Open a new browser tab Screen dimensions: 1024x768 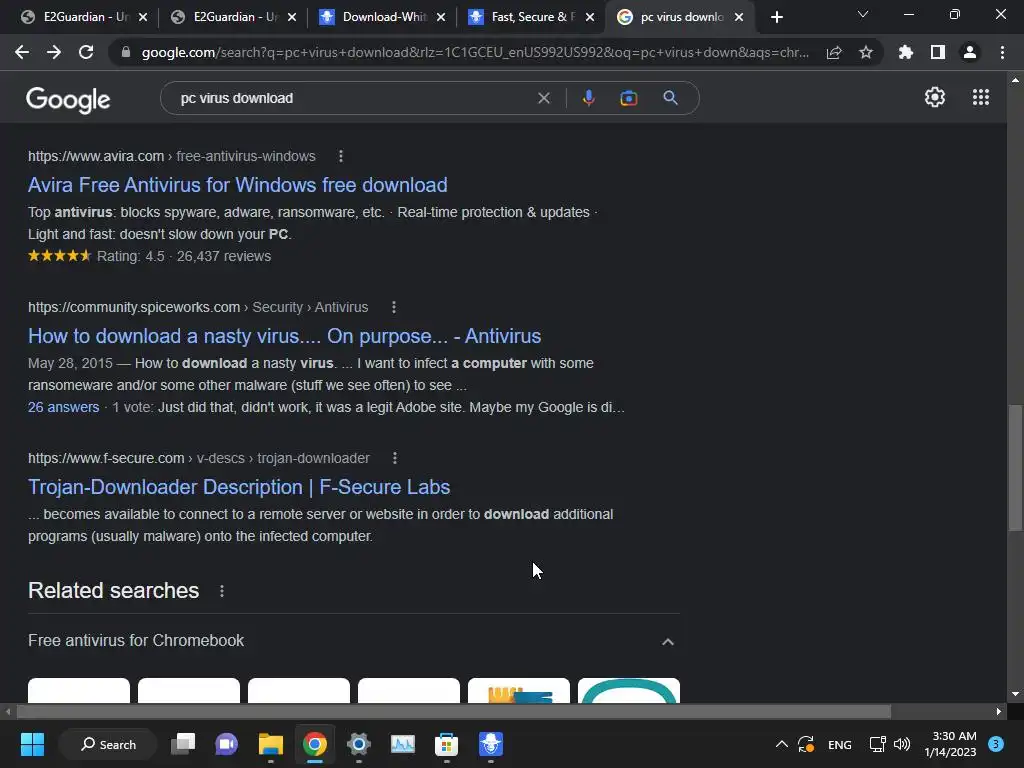[776, 17]
